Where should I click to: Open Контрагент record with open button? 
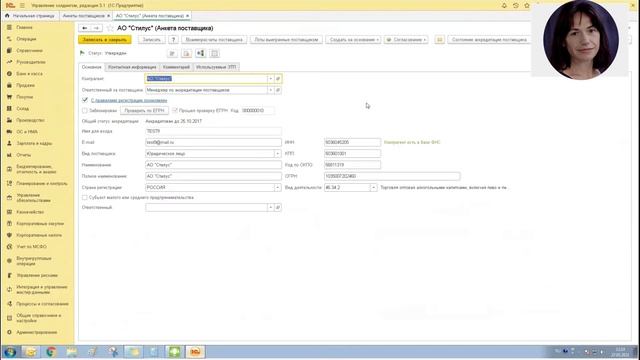(x=278, y=78)
